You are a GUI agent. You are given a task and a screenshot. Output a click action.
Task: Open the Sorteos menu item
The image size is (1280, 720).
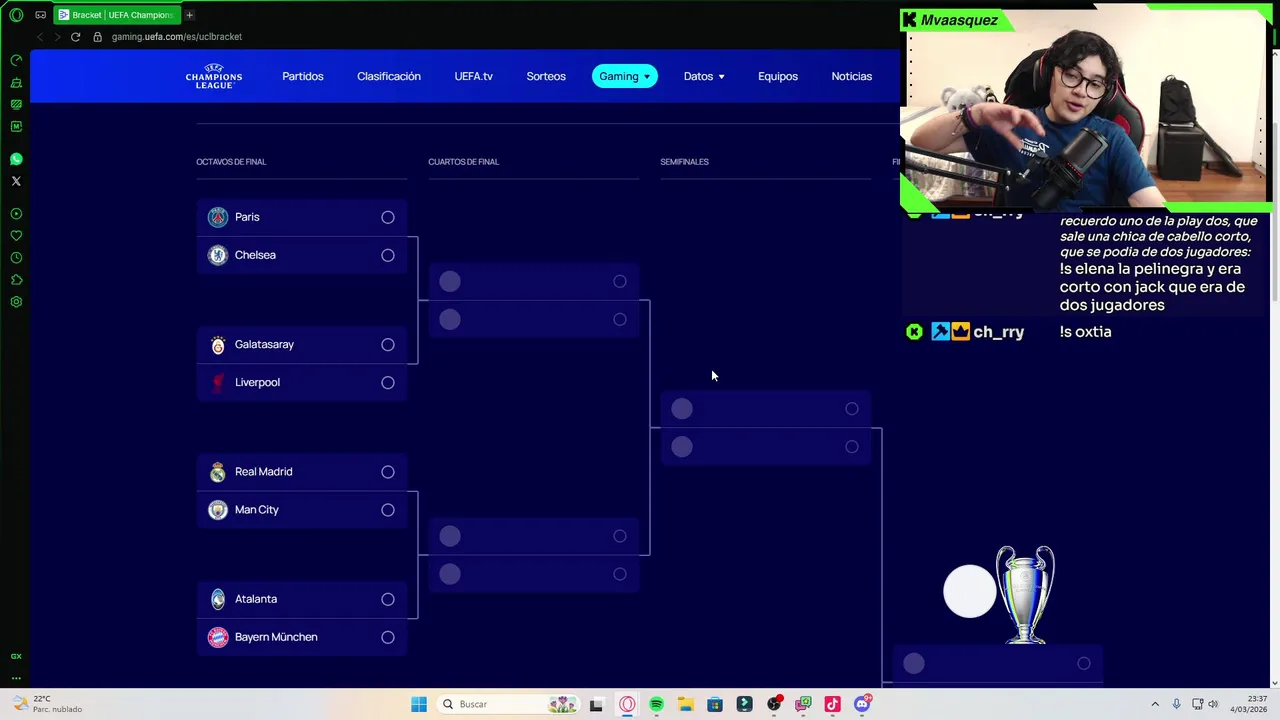[546, 76]
